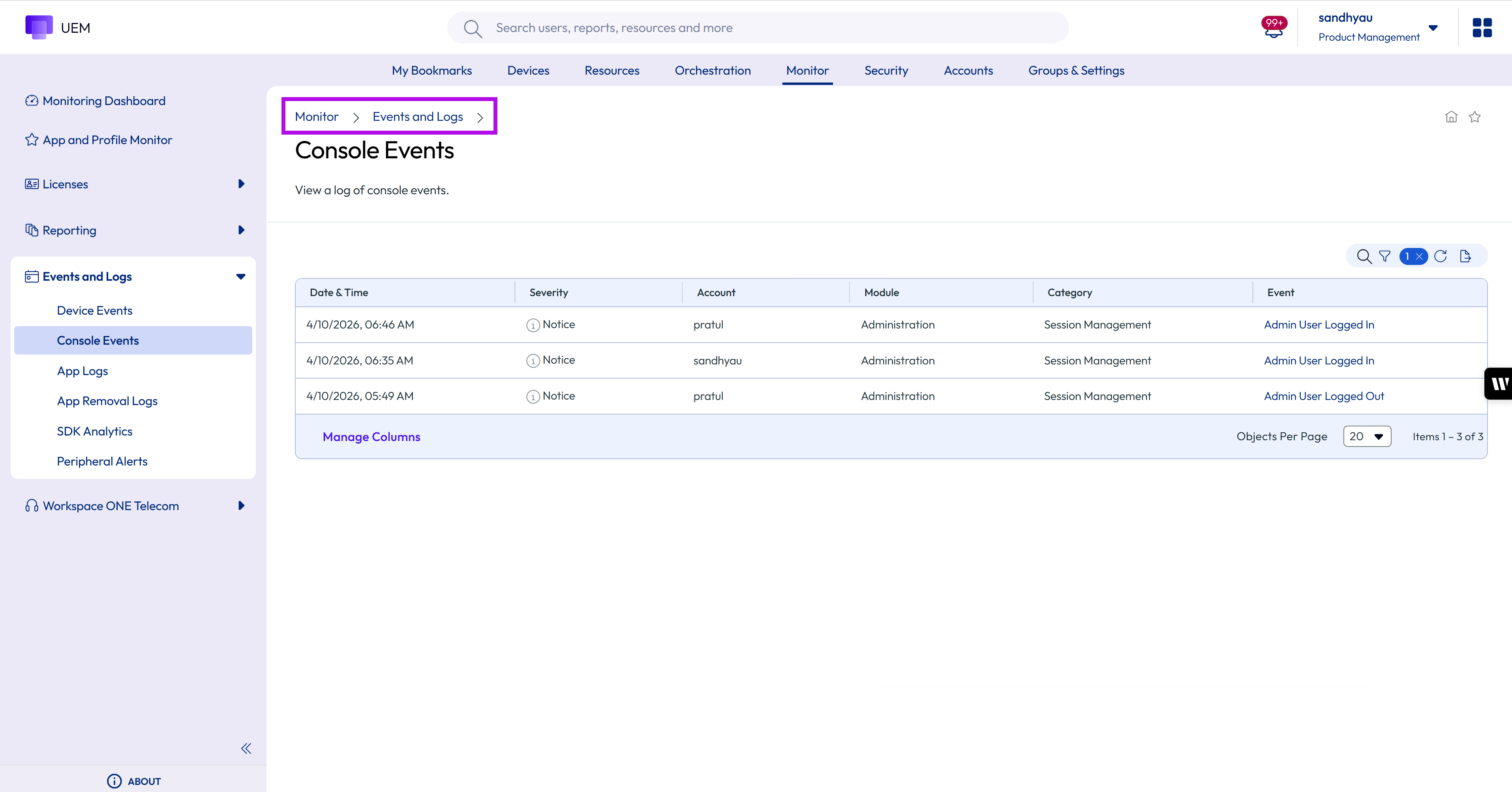Open Monitoring Dashboard in the sidebar

click(x=95, y=101)
